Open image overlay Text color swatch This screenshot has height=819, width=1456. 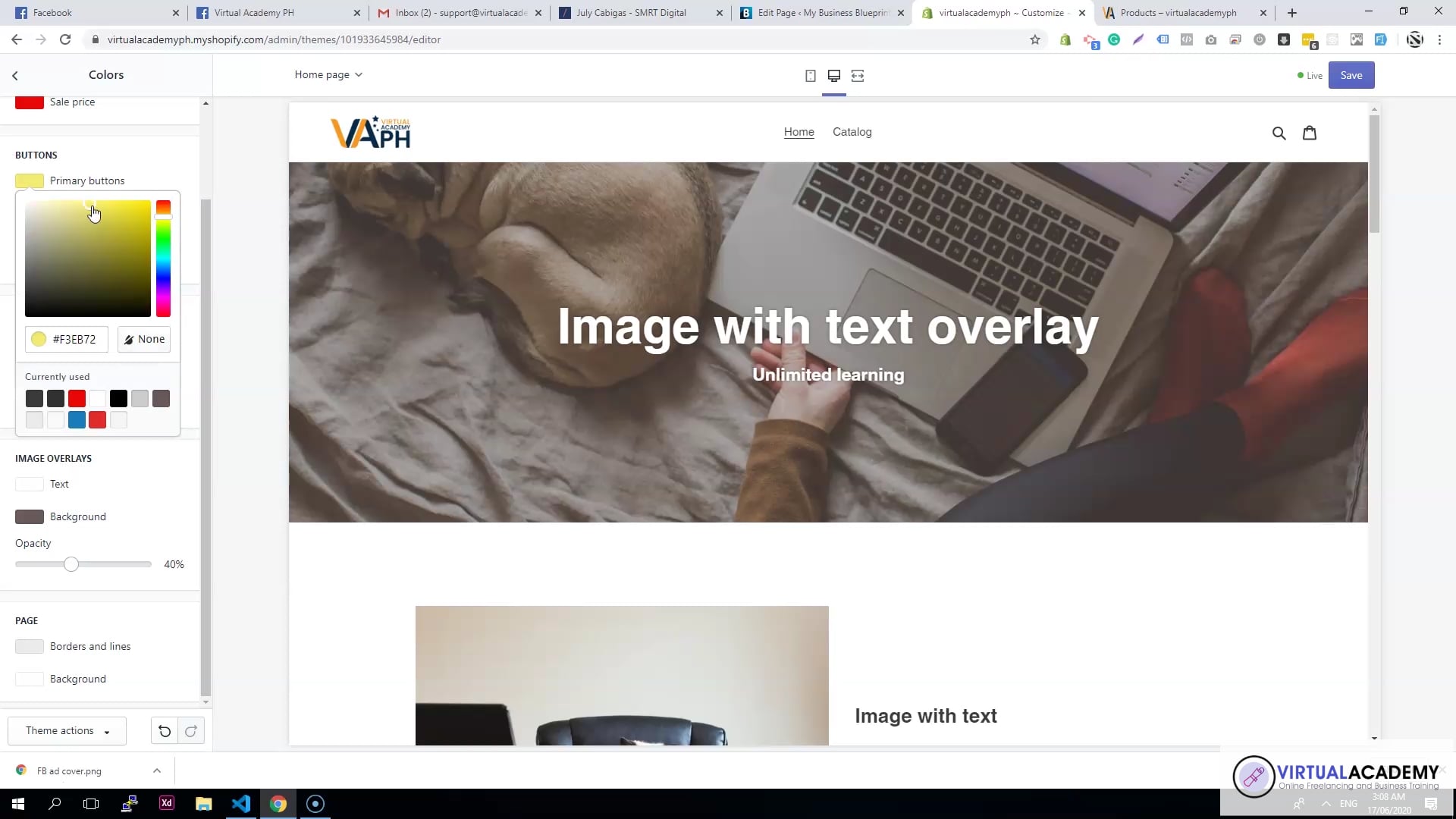click(30, 484)
